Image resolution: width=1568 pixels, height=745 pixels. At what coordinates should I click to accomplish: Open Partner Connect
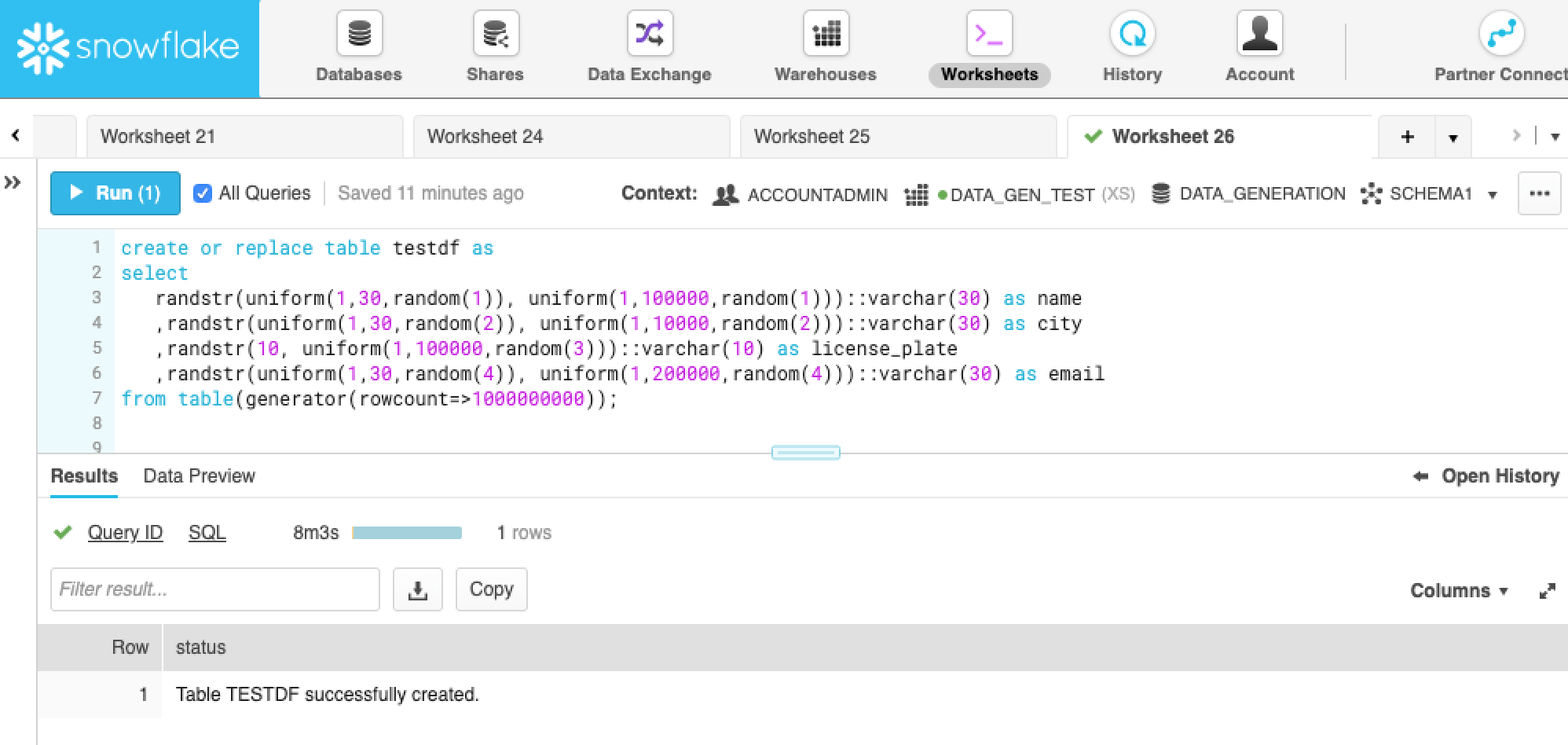1500,35
